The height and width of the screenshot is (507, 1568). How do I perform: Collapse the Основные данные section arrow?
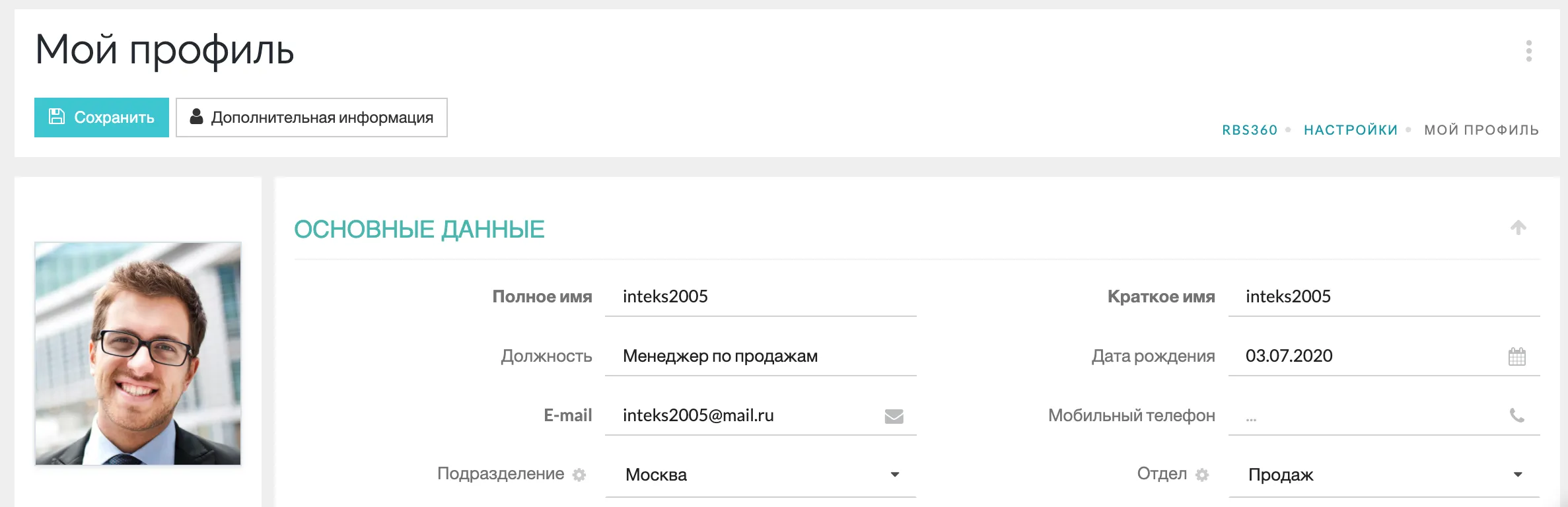pos(1518,228)
